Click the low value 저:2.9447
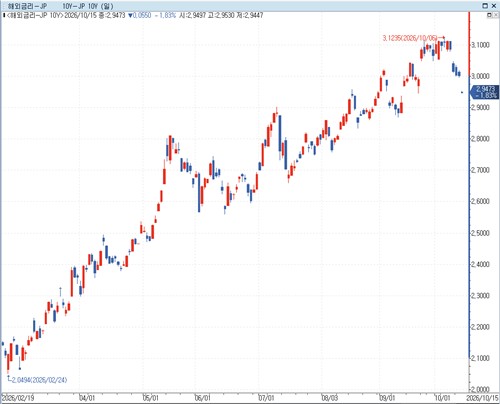The height and width of the screenshot is (404, 500). coord(250,15)
